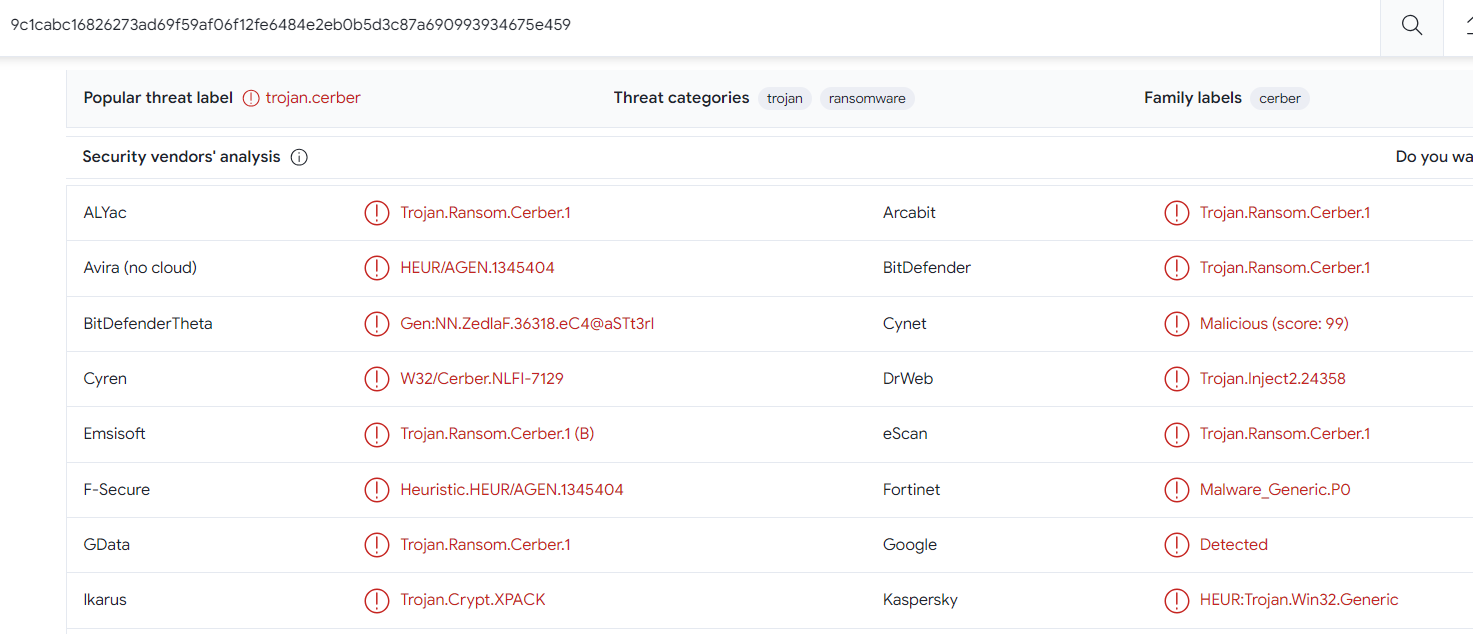The width and height of the screenshot is (1473, 634).
Task: Click Heuristic.HEUR/AGEN.1345404 result text
Action: 512,490
